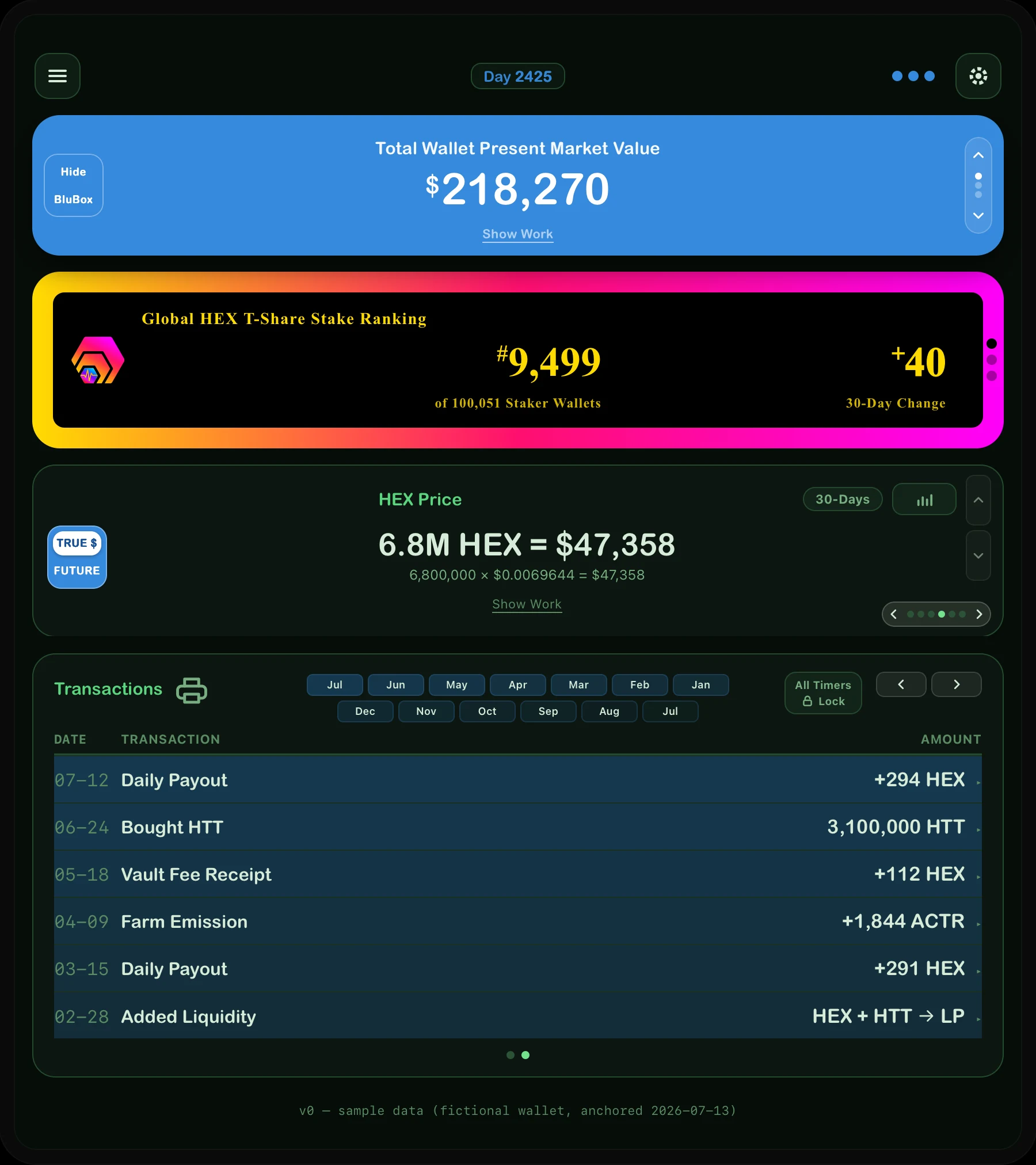Click the #9,499 ranking number
Image resolution: width=1036 pixels, height=1165 pixels.
549,361
